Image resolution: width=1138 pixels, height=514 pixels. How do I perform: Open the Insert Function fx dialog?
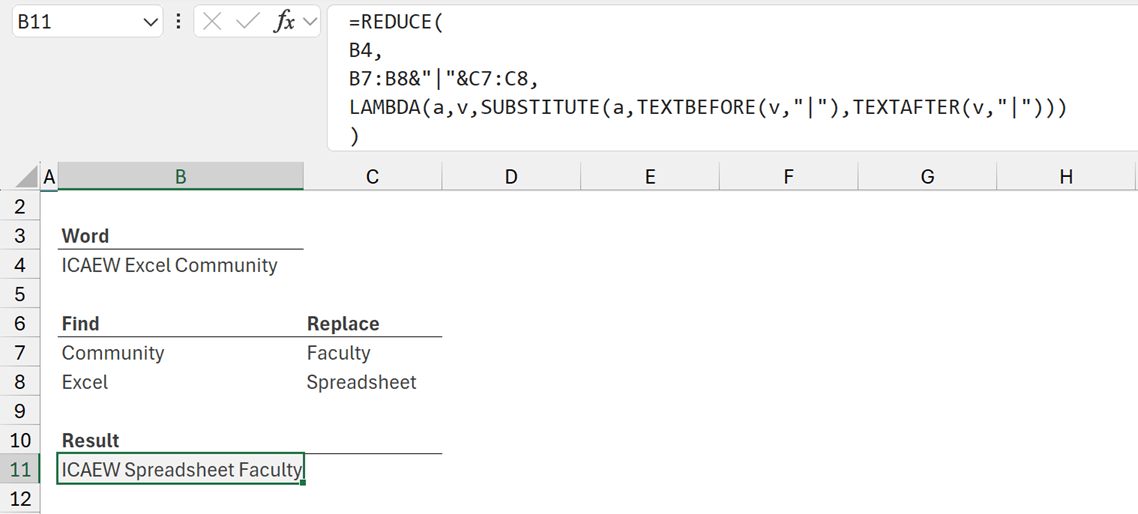[285, 22]
